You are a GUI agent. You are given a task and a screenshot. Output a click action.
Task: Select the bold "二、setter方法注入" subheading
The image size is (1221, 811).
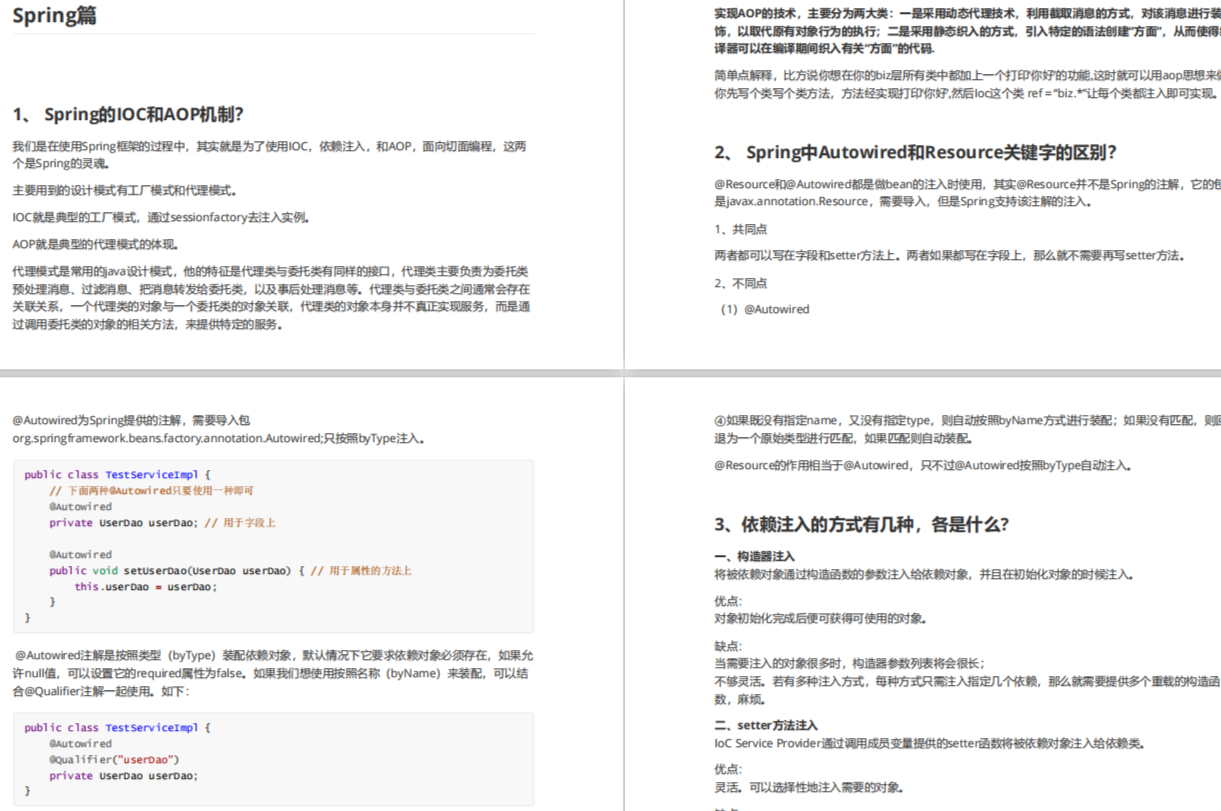click(766, 725)
